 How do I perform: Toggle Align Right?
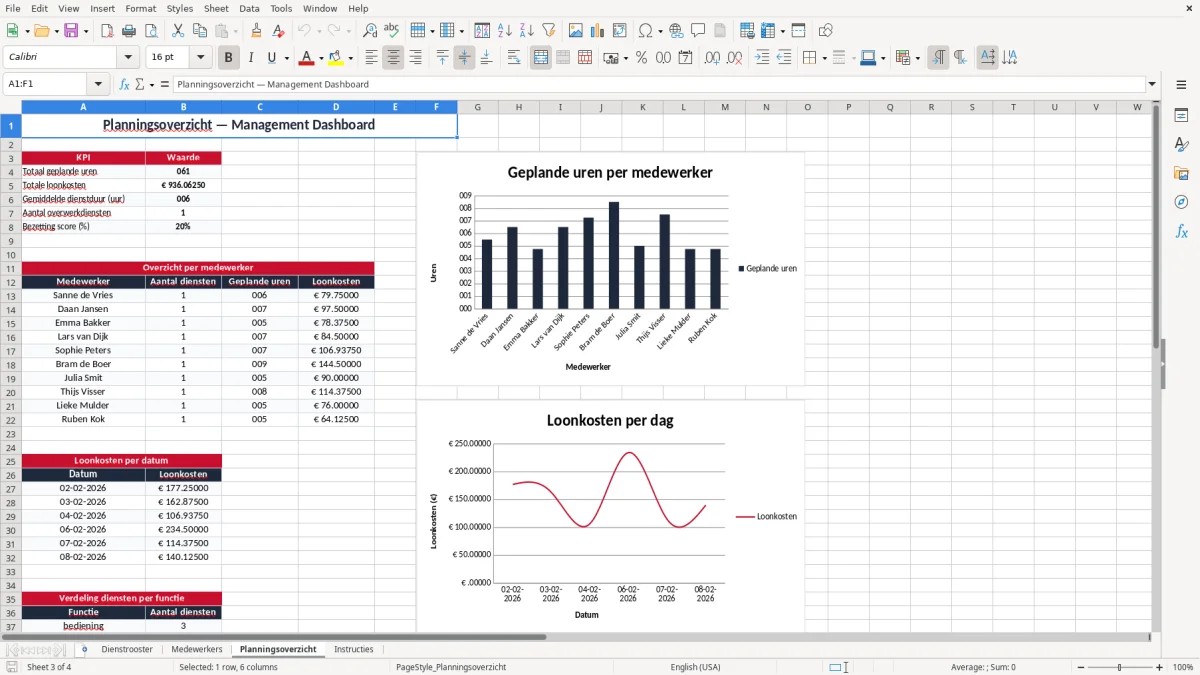(x=415, y=58)
